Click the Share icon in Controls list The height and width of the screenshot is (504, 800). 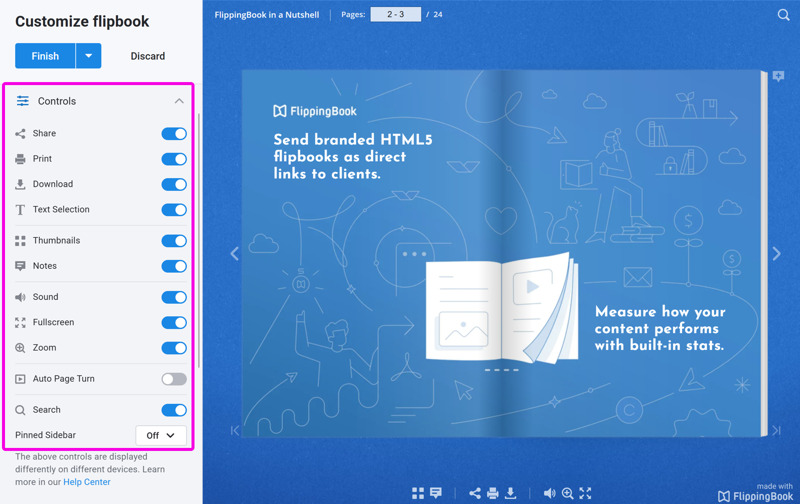click(20, 134)
